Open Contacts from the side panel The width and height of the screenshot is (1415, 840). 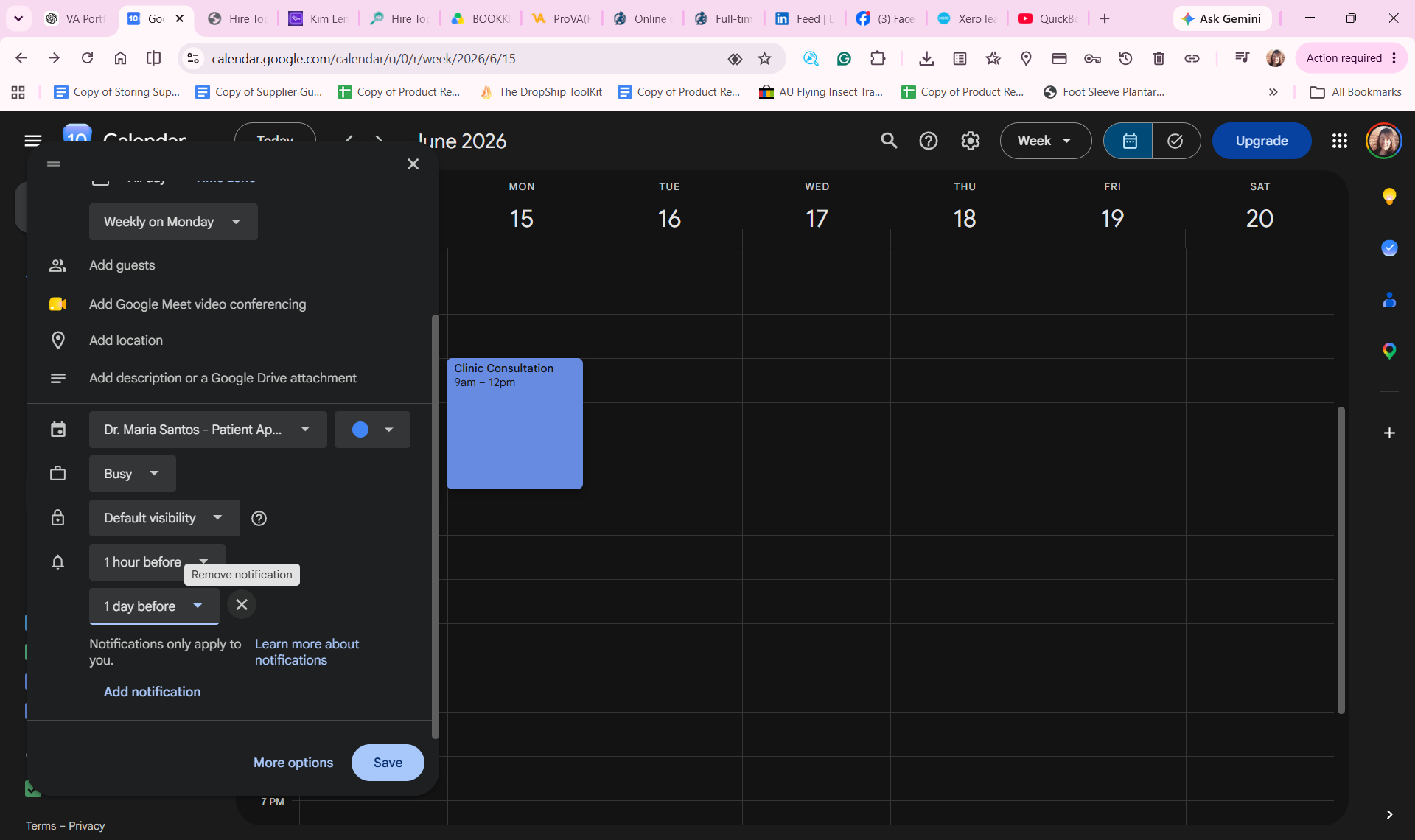click(x=1389, y=300)
